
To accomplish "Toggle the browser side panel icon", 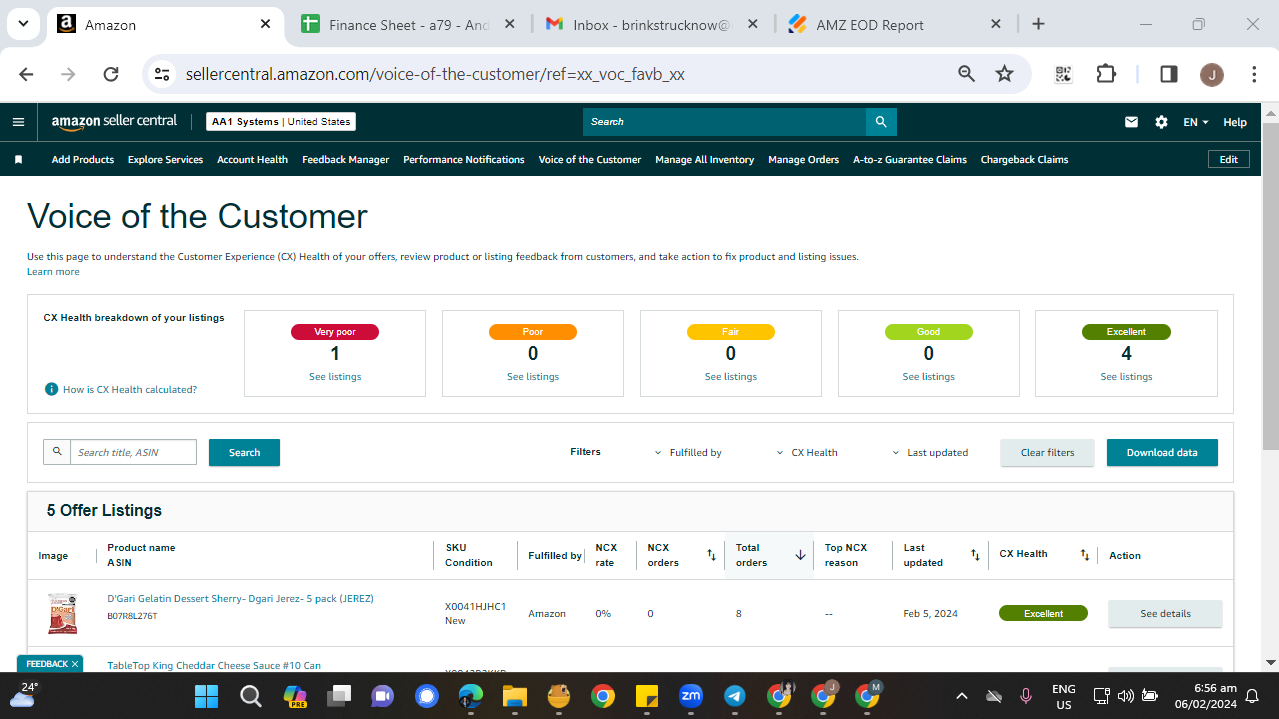I will (x=1168, y=74).
